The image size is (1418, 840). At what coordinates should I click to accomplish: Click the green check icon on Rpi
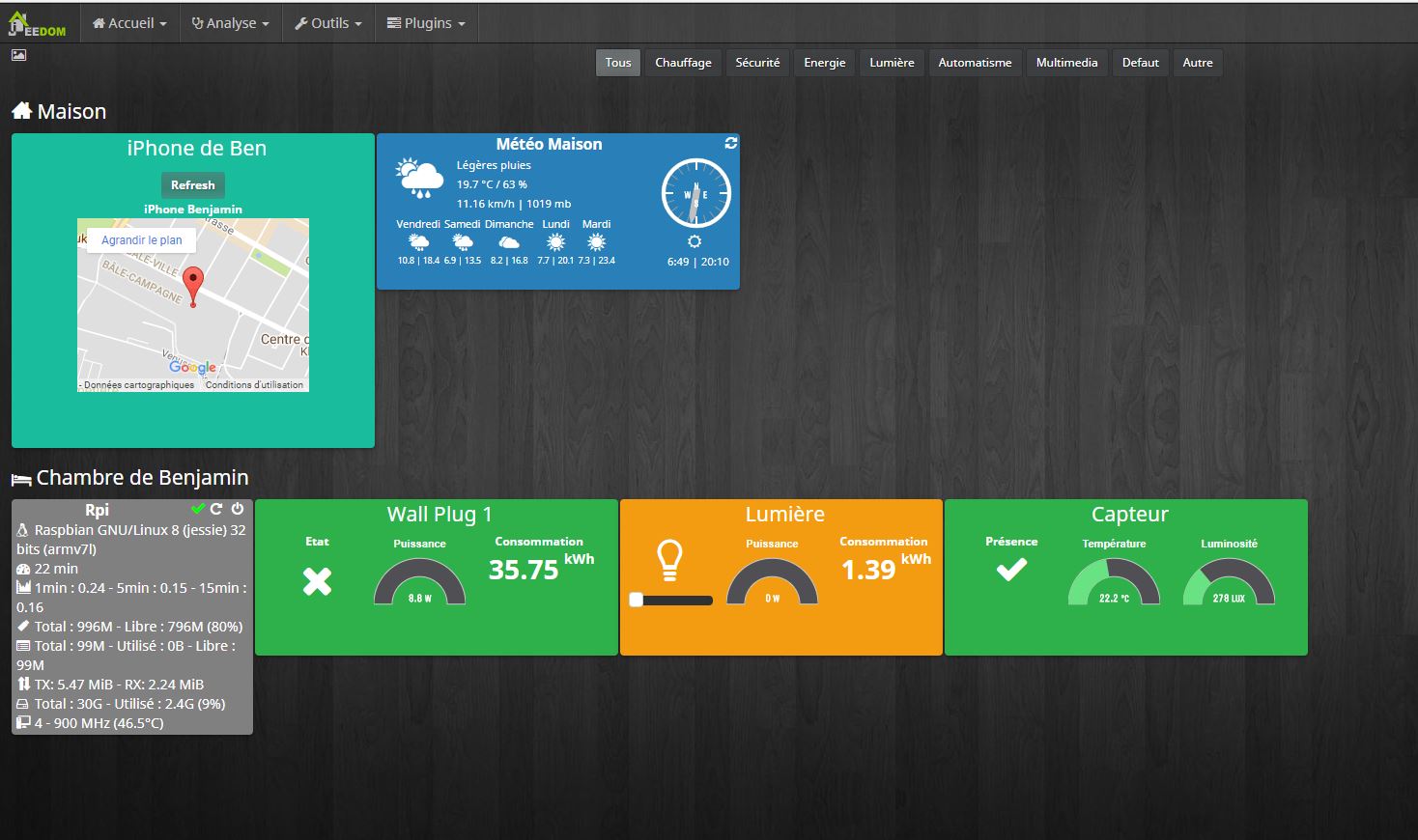click(x=198, y=509)
